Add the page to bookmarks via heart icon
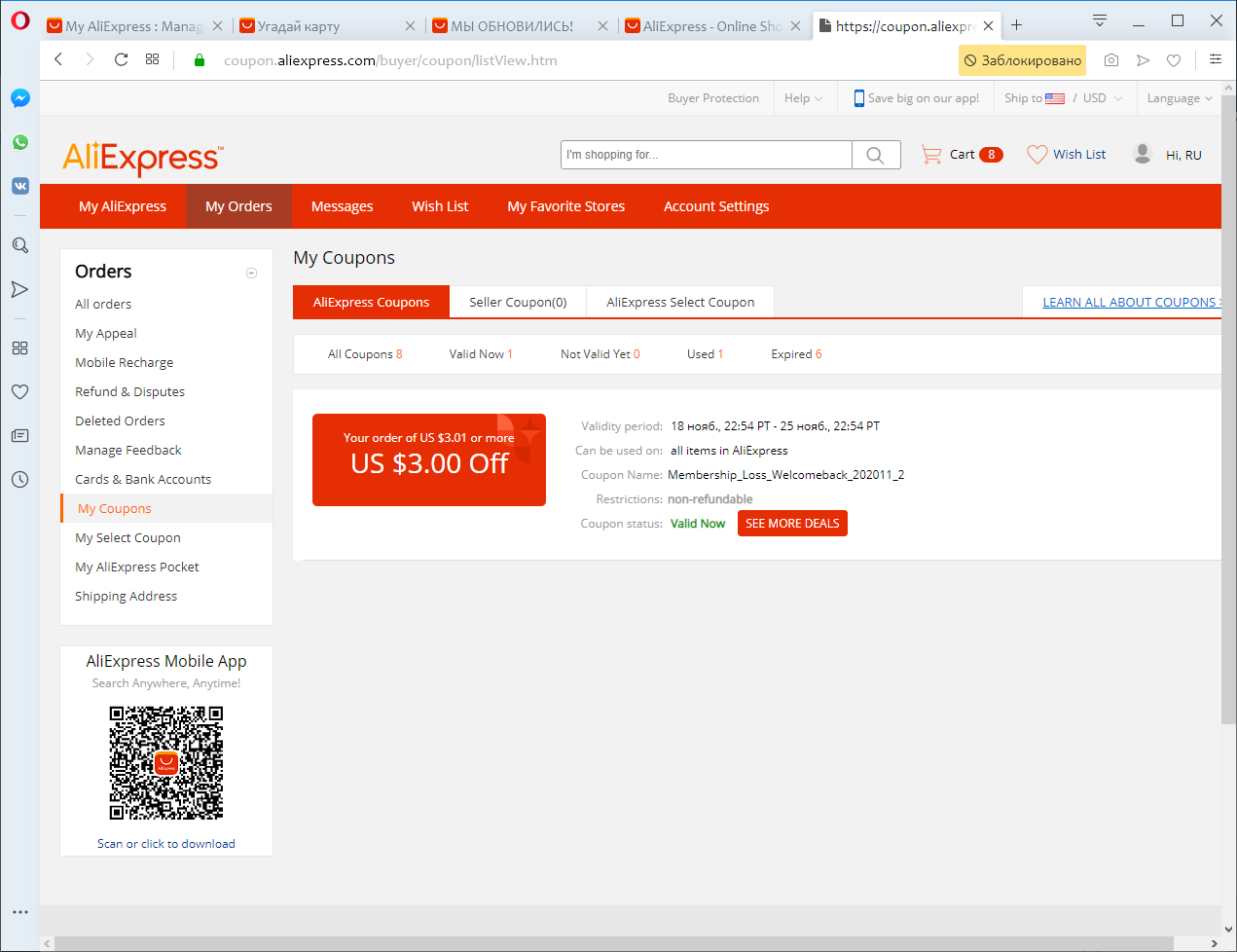Viewport: 1237px width, 952px height. (1174, 60)
